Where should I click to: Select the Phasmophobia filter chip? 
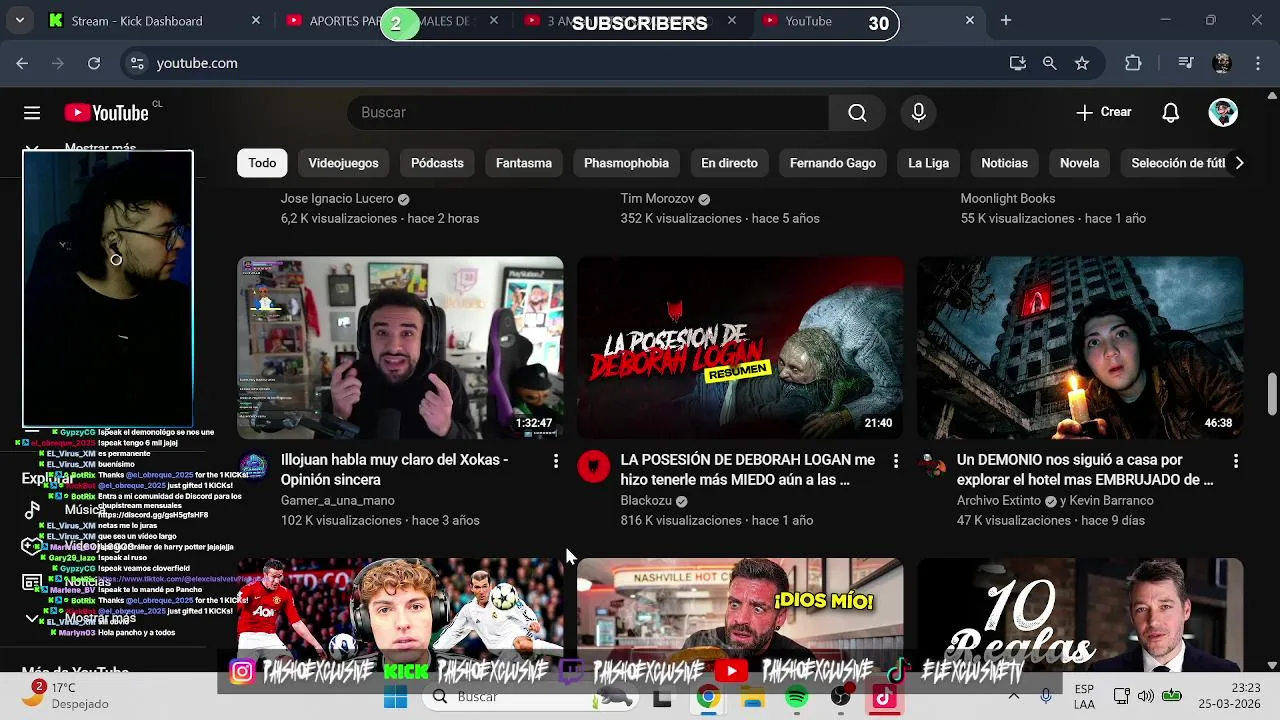click(x=626, y=163)
